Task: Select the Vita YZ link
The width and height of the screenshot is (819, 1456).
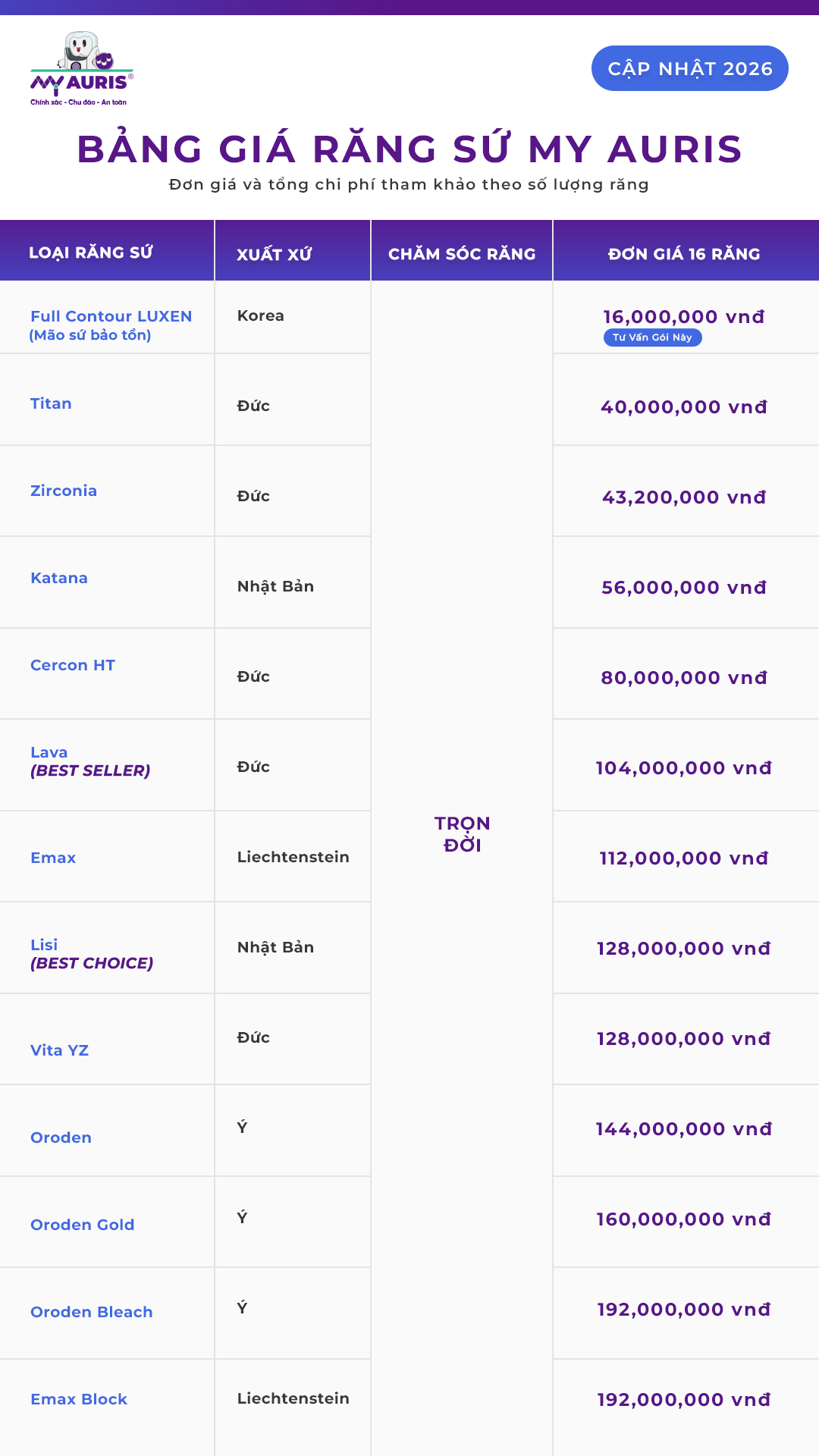Action: click(x=59, y=1050)
